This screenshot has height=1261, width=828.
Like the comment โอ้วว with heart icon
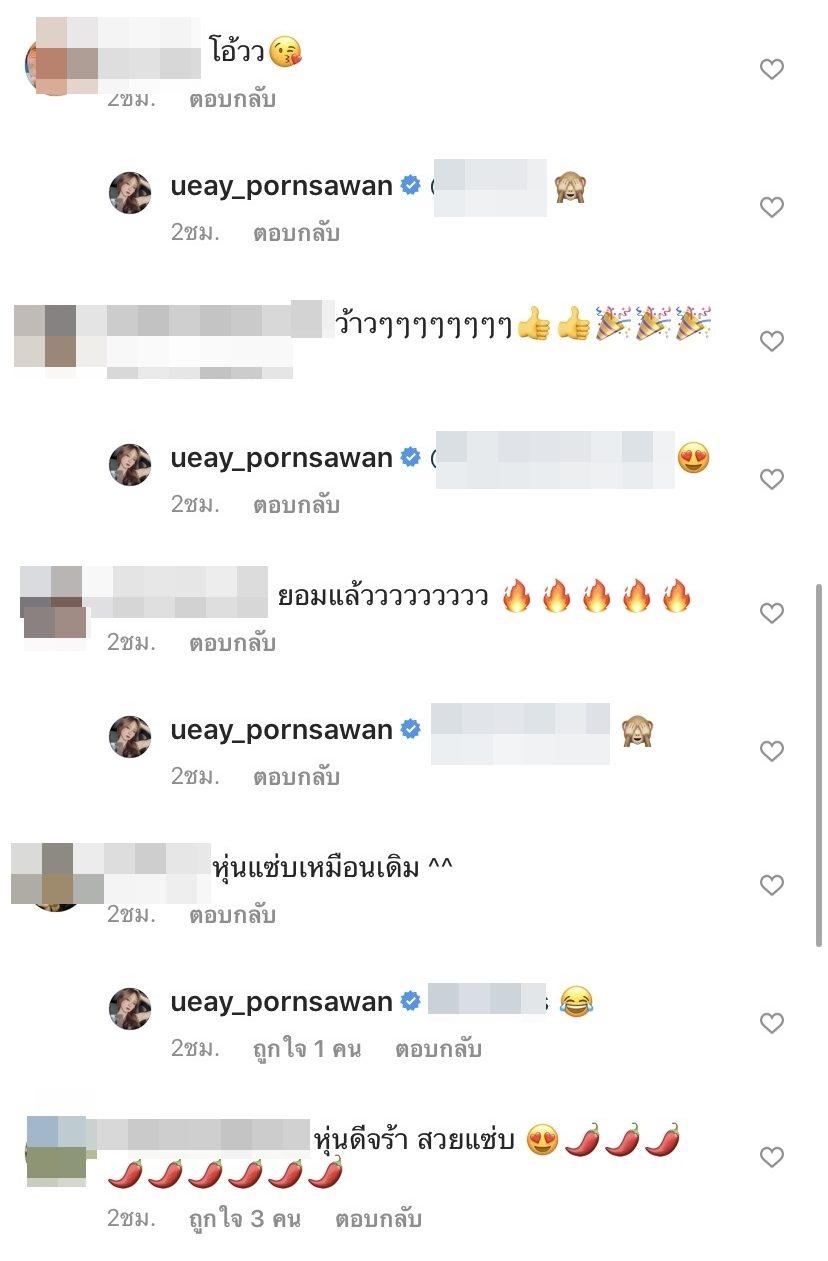[x=771, y=69]
